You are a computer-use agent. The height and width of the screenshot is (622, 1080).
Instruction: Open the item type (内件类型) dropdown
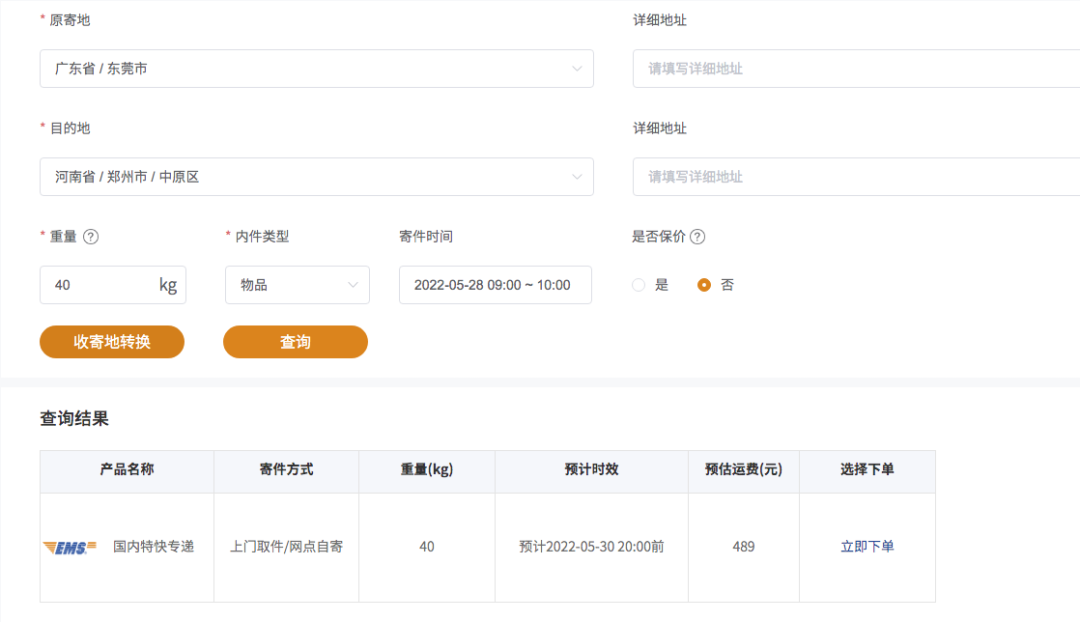tap(297, 285)
